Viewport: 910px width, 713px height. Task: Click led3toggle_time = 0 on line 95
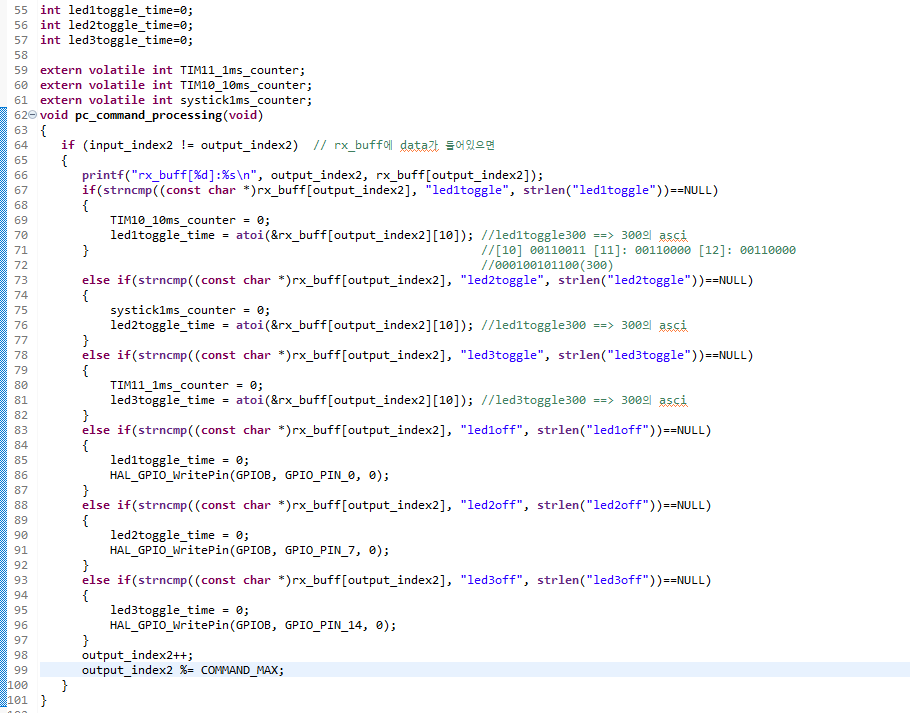pos(179,610)
